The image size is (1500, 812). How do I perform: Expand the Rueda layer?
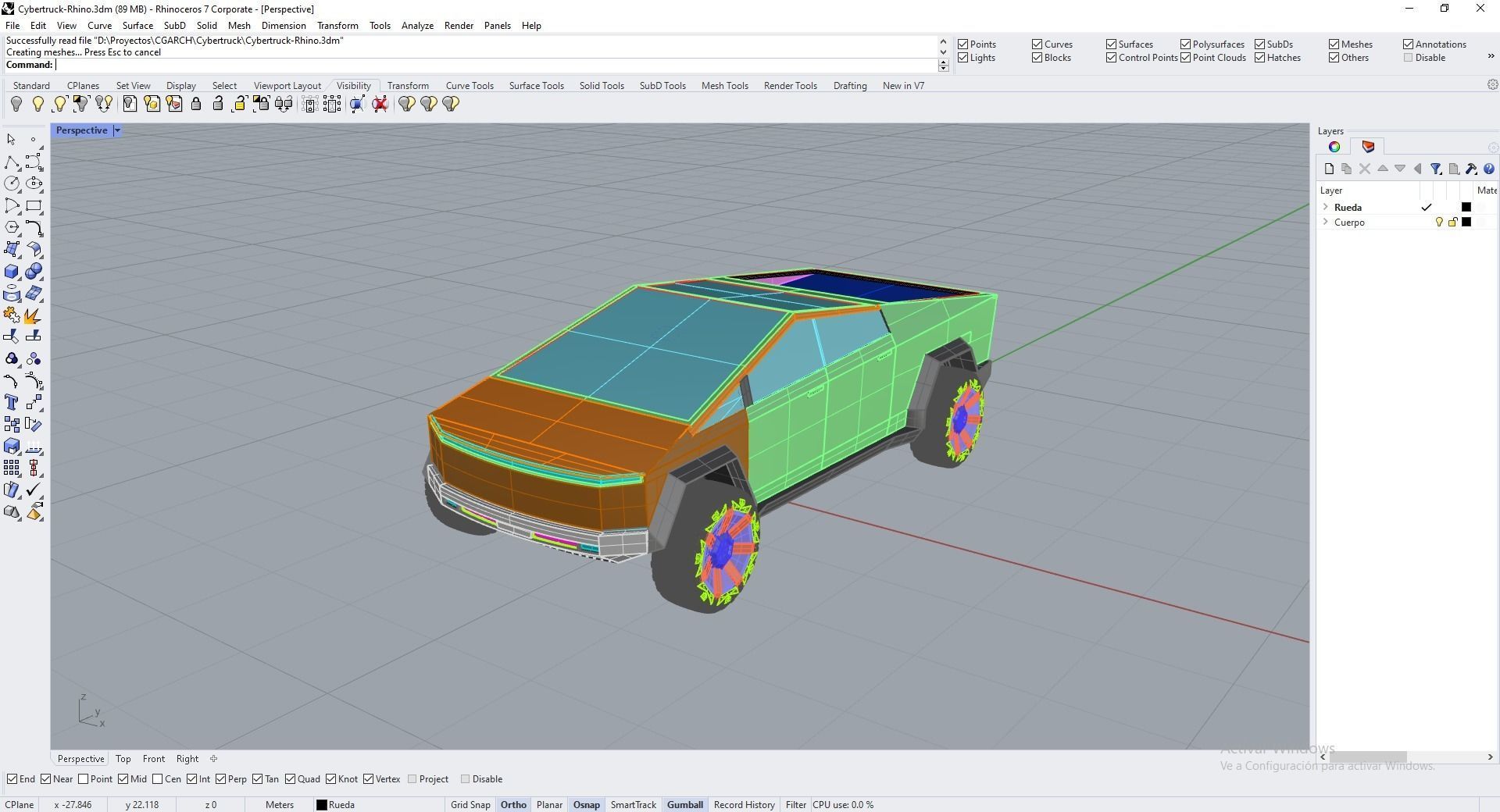click(1326, 207)
